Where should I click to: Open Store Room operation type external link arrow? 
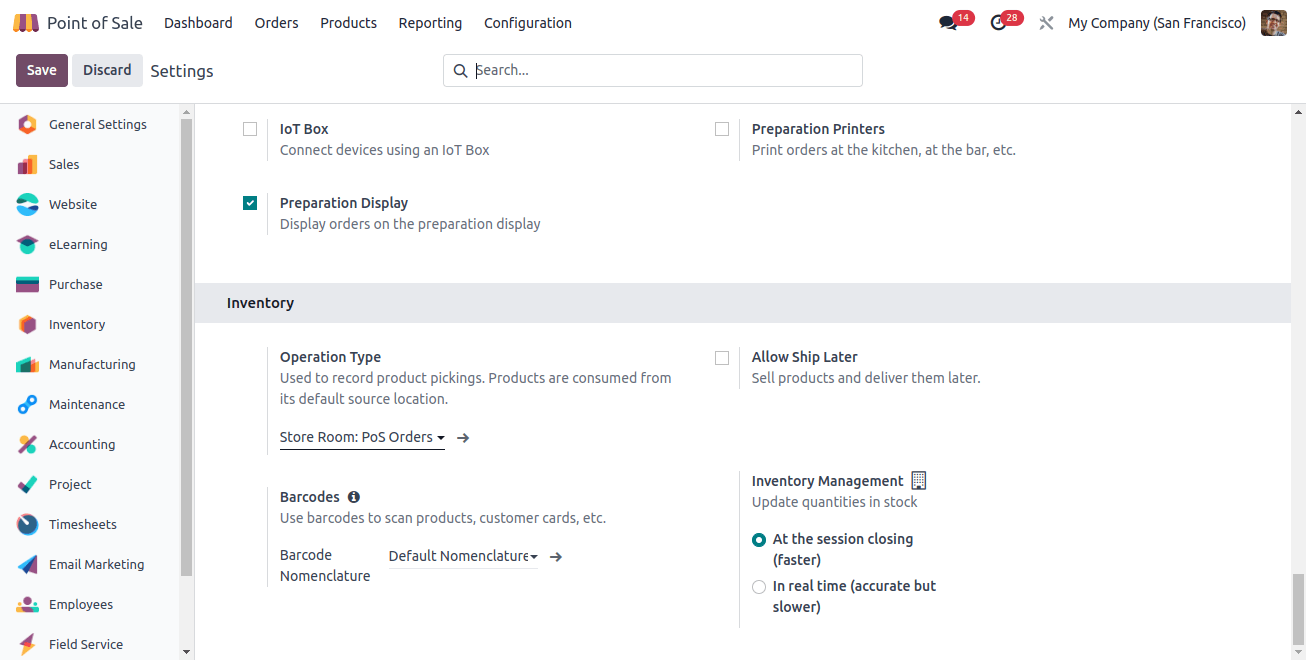coord(463,438)
